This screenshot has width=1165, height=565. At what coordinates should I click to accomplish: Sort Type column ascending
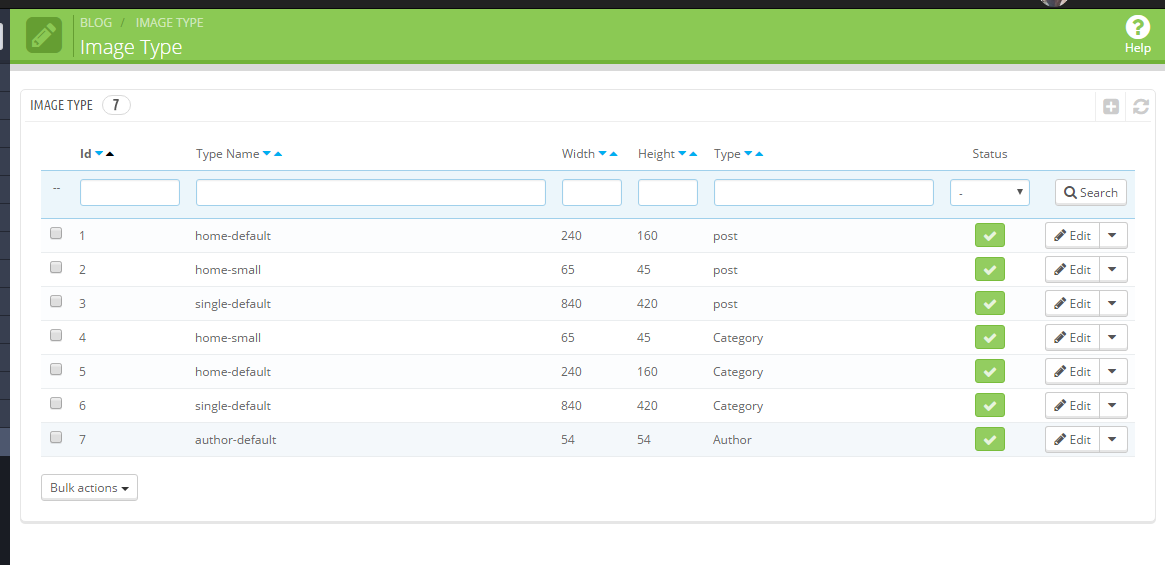759,154
